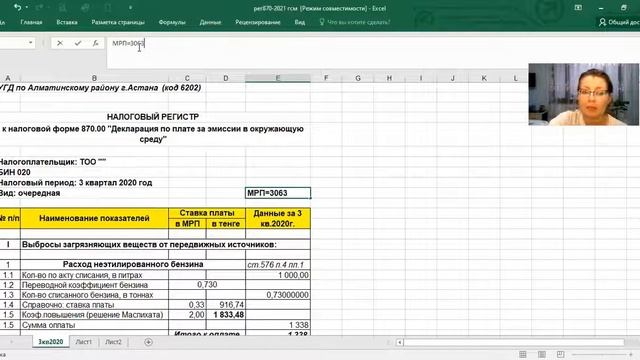Image resolution: width=640 pixels, height=360 pixels.
Task: Switch to Page Break Preview status bar icon
Action: (560, 354)
